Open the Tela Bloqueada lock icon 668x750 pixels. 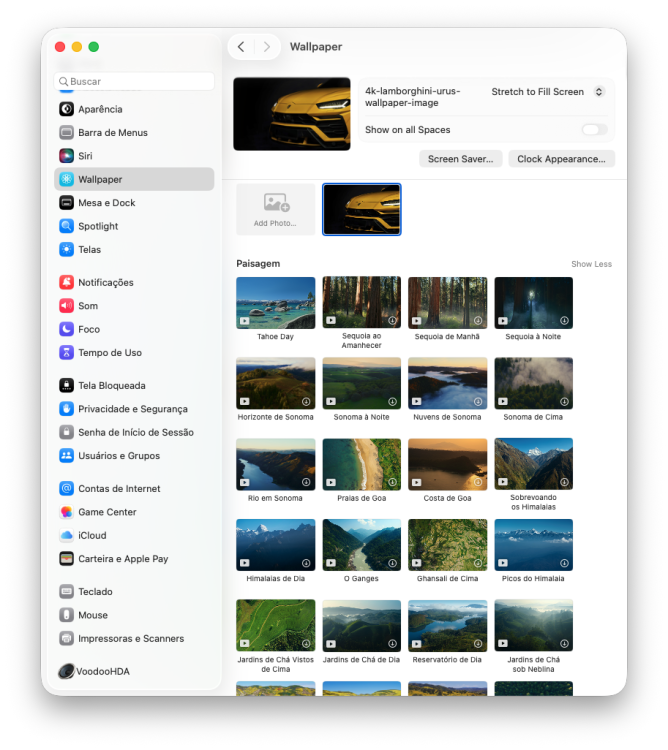coord(66,386)
